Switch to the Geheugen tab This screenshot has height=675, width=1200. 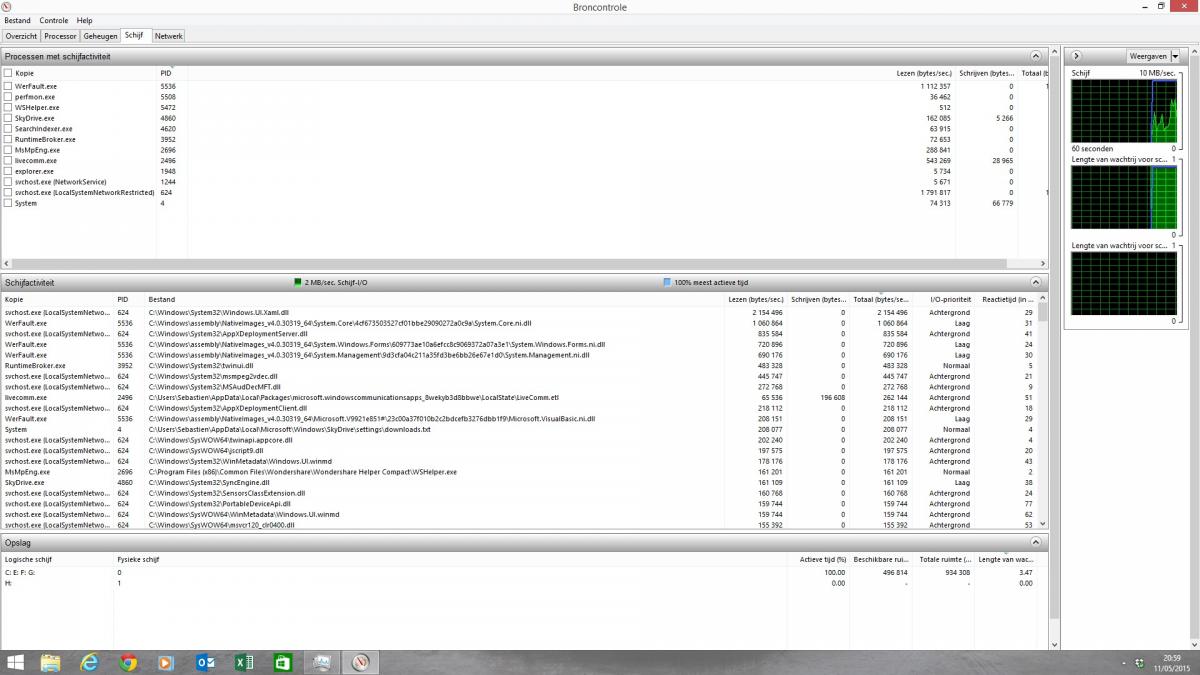click(x=100, y=36)
